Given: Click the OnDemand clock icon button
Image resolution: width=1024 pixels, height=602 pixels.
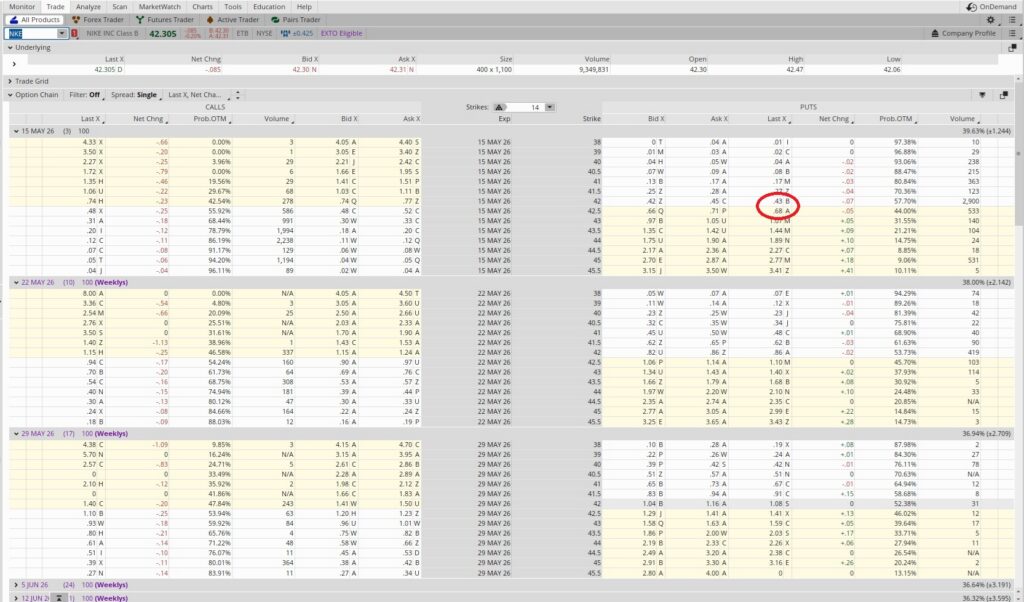Looking at the screenshot, I should coord(971,7).
